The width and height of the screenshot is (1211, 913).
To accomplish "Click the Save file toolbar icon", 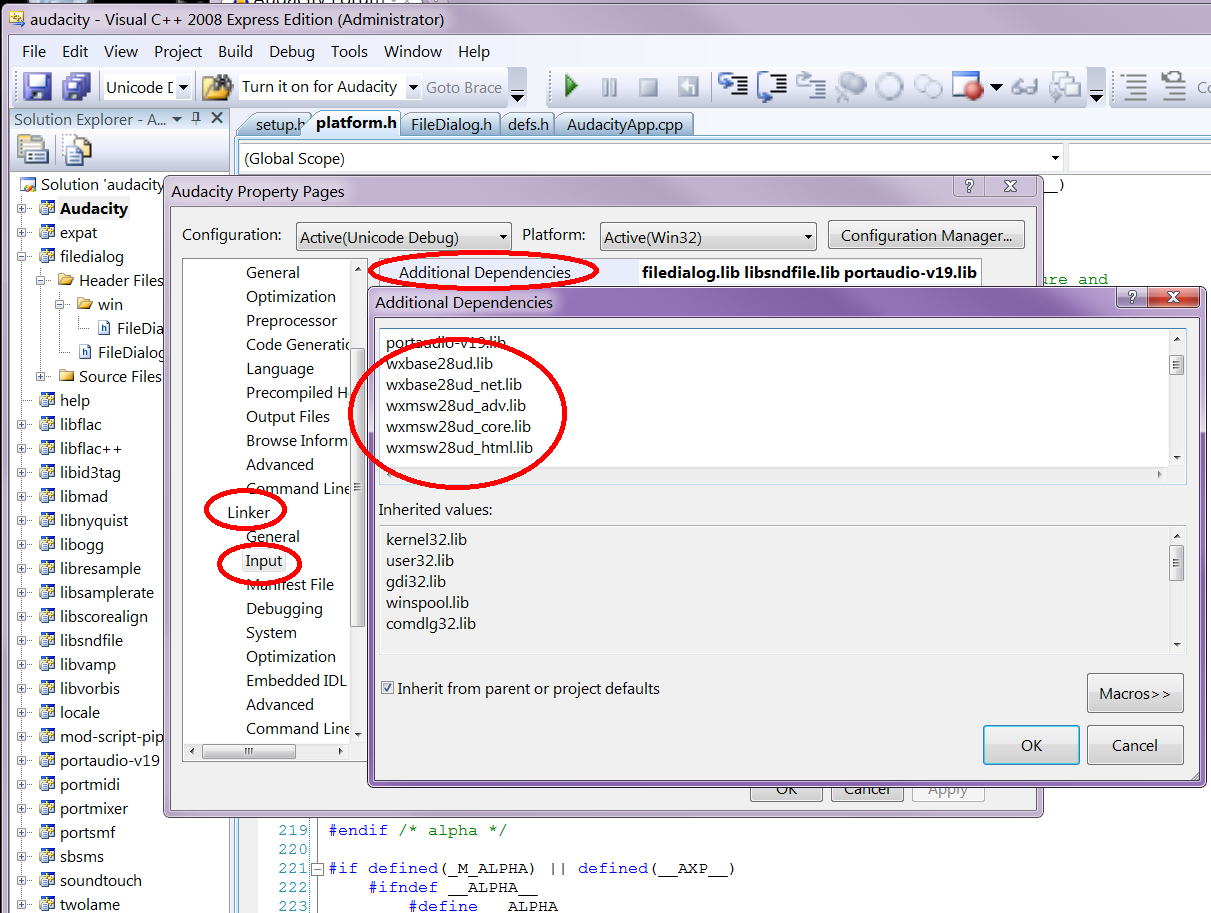I will pyautogui.click(x=38, y=87).
